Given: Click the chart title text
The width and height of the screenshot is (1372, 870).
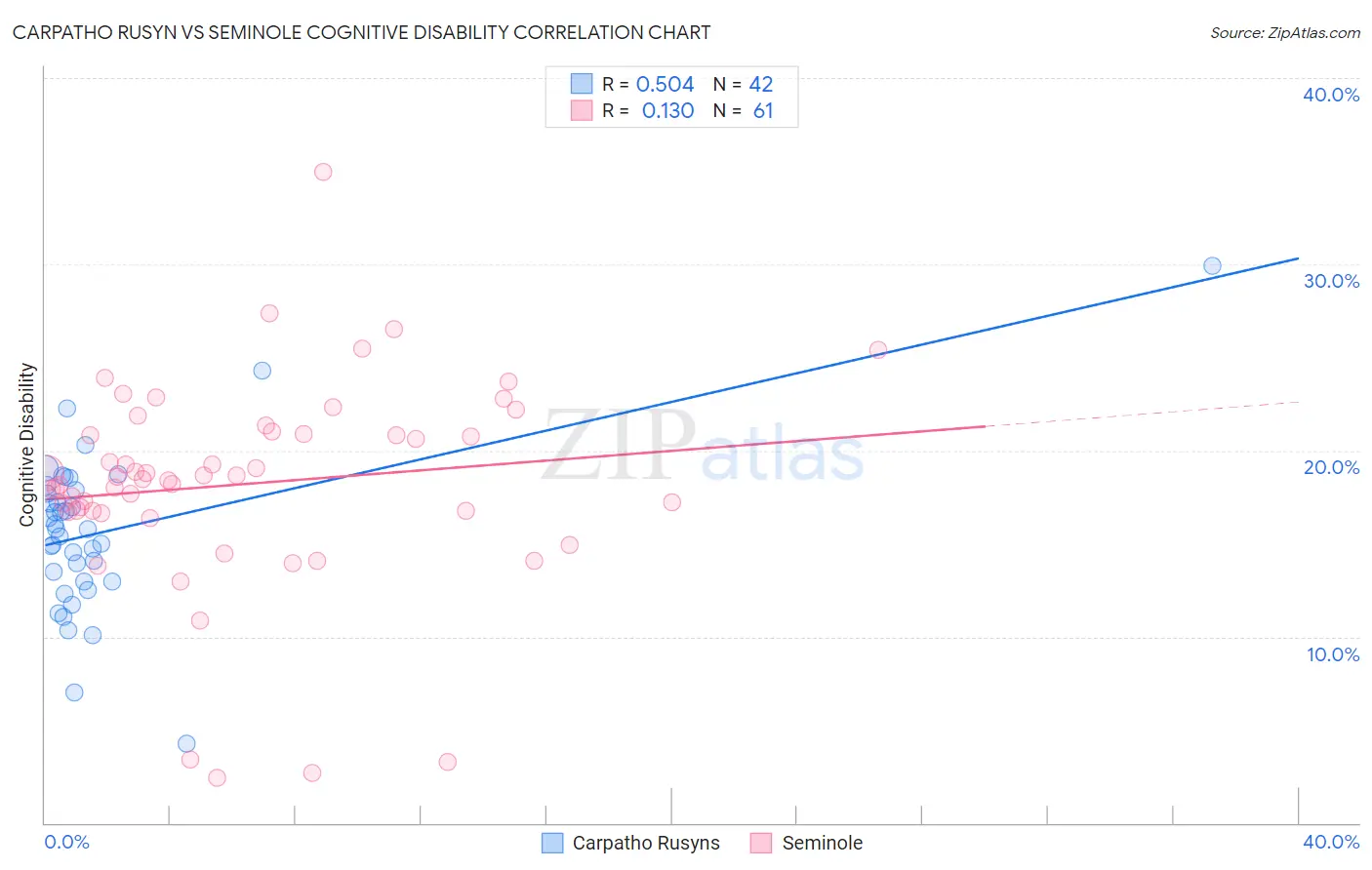Looking at the screenshot, I should [361, 32].
